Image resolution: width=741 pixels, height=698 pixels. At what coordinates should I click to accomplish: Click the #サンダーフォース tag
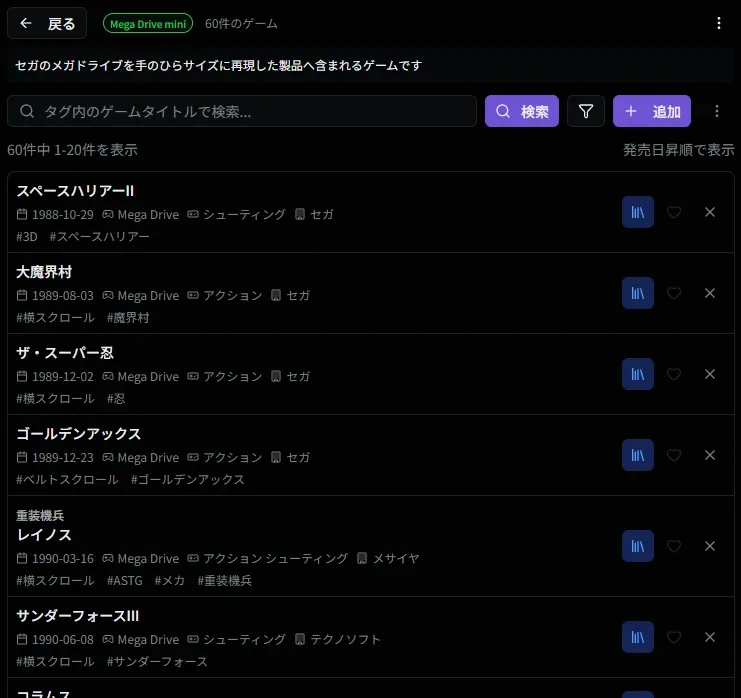(x=157, y=662)
